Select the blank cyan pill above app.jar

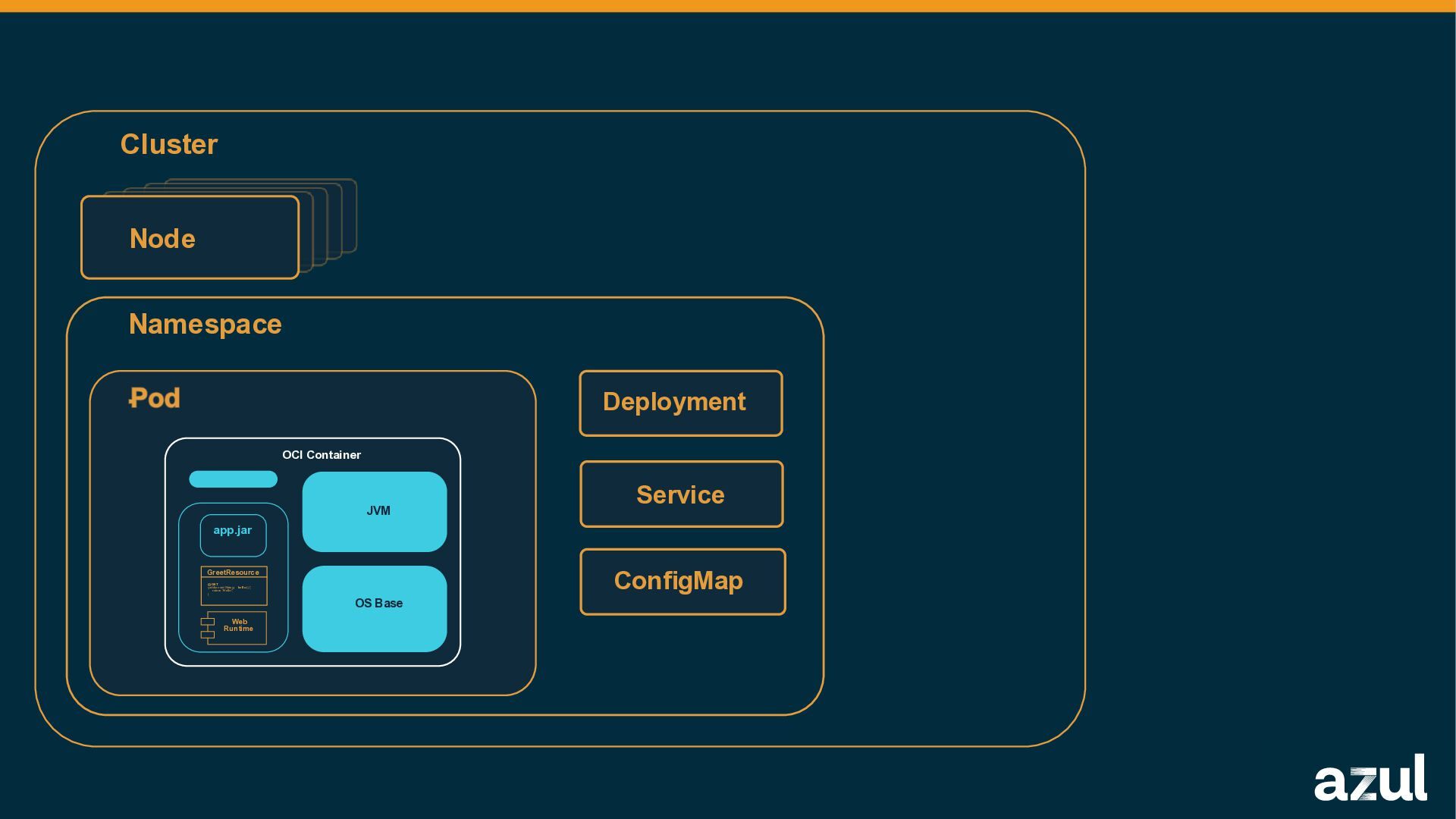tap(233, 479)
